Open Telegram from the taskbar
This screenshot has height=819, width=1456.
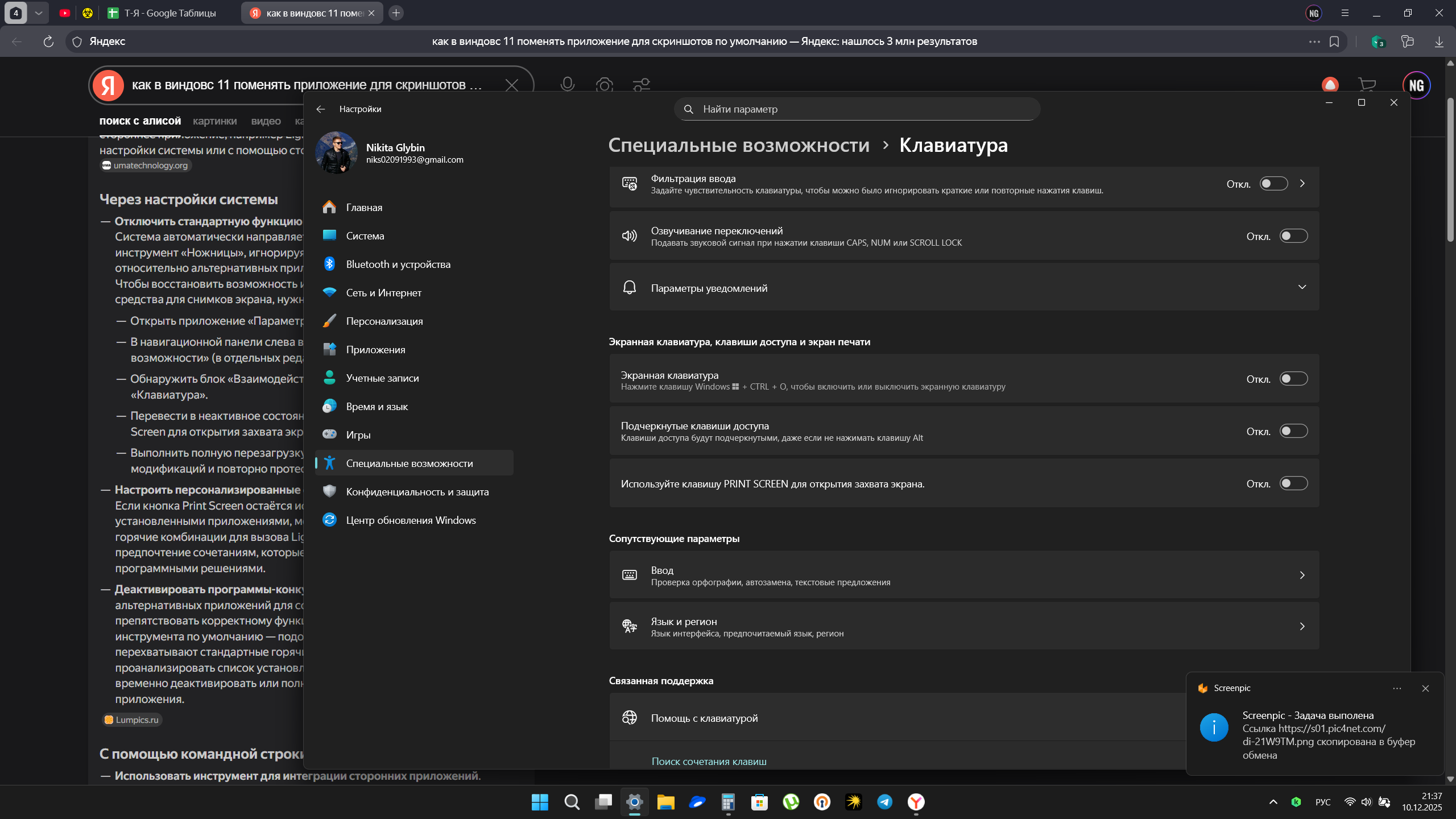pyautogui.click(x=884, y=802)
